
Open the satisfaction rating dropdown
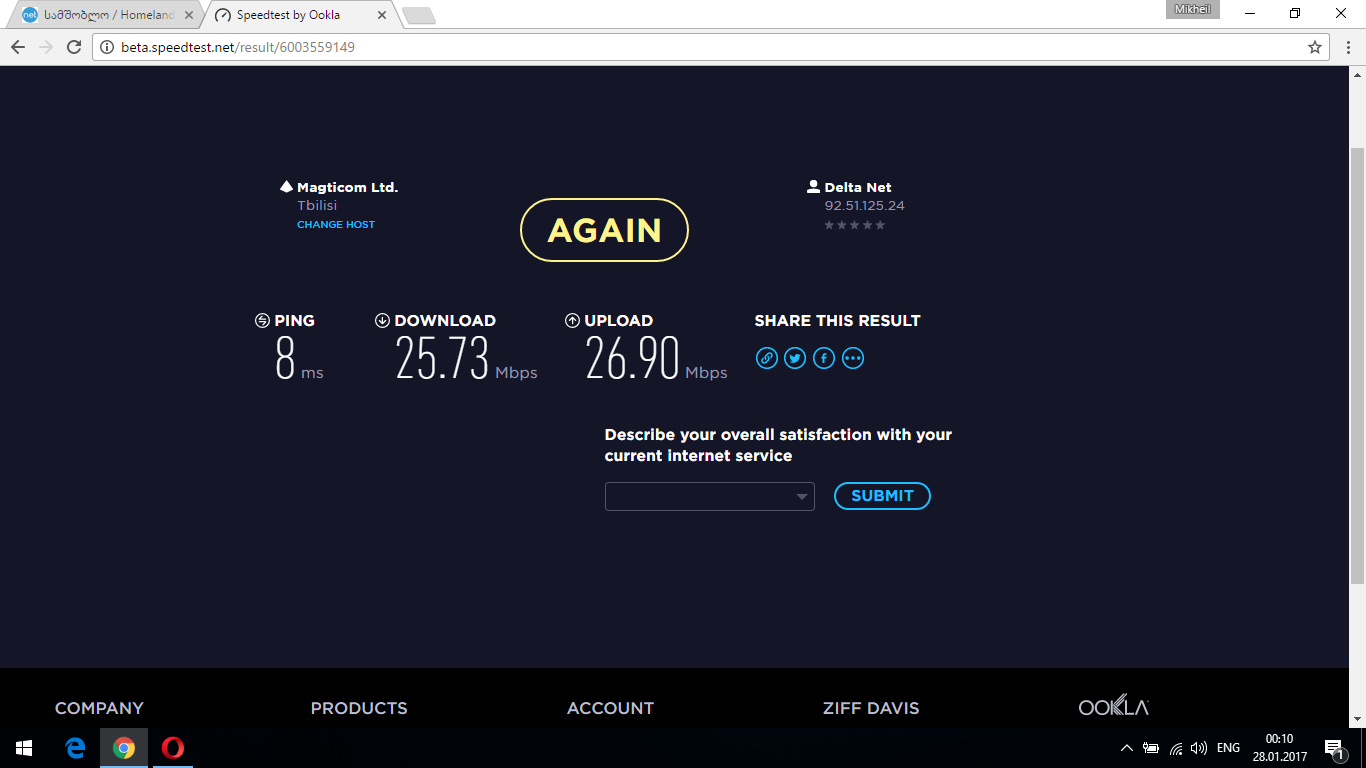click(x=710, y=496)
